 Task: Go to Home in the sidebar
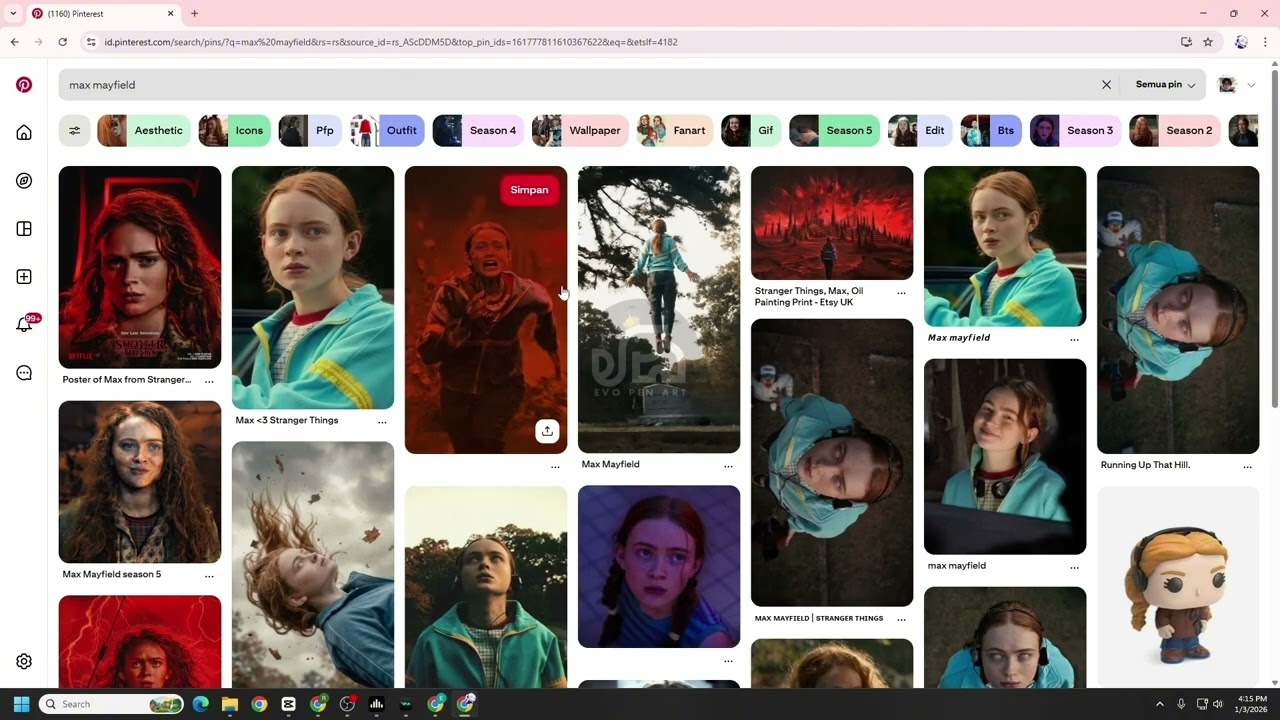(x=24, y=133)
